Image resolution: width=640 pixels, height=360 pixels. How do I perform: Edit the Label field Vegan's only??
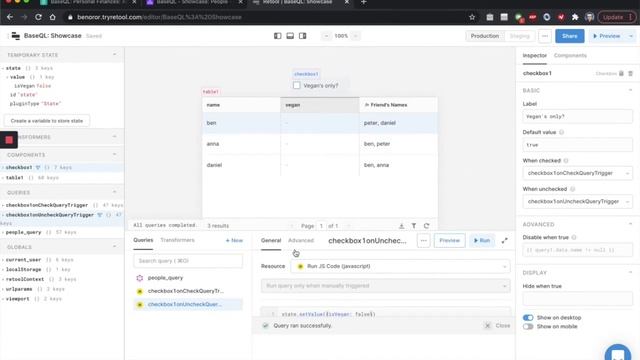(x=578, y=116)
